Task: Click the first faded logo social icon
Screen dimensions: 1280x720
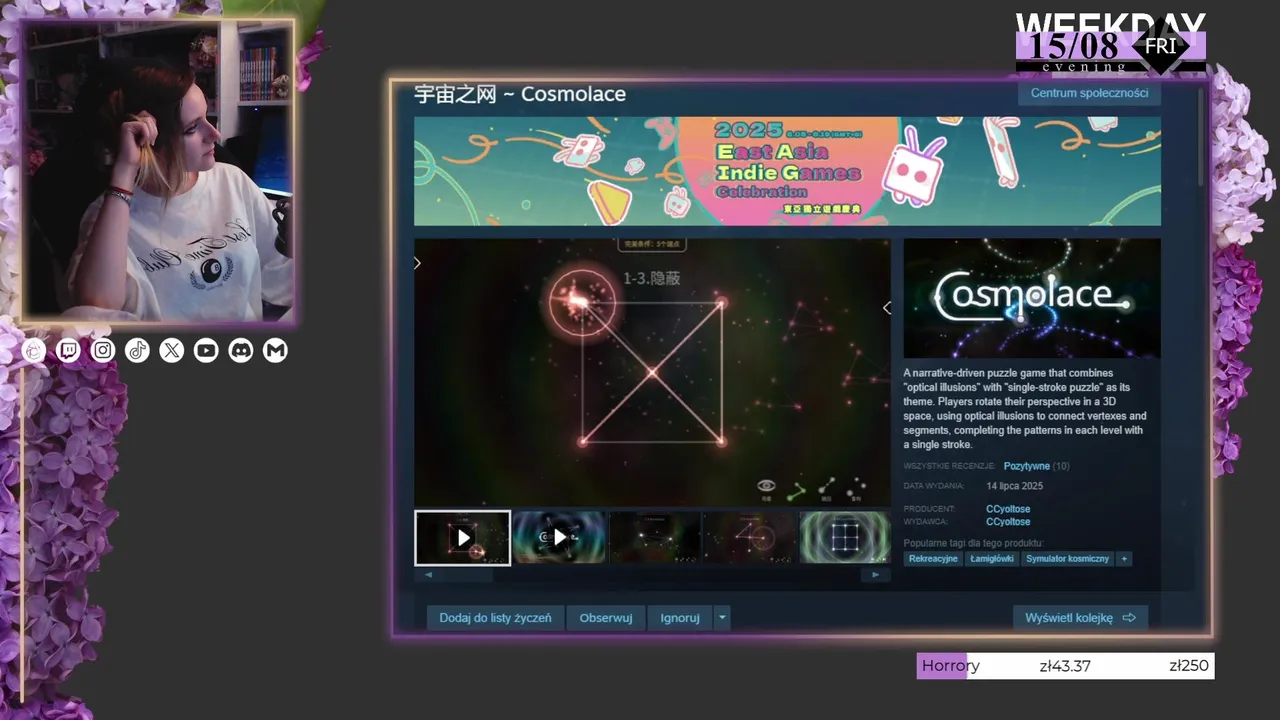Action: (34, 350)
